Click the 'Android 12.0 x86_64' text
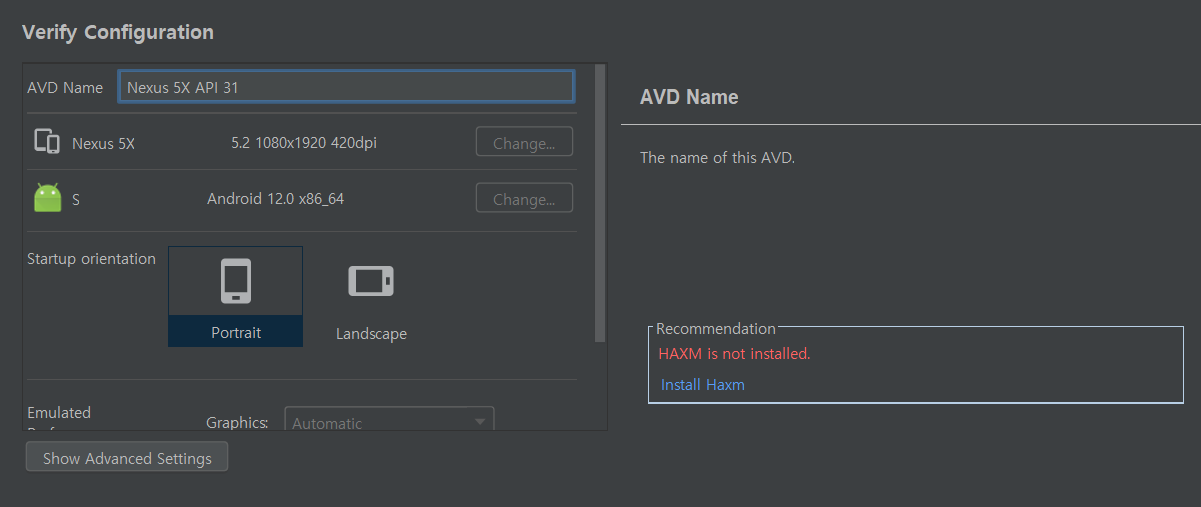 275,198
